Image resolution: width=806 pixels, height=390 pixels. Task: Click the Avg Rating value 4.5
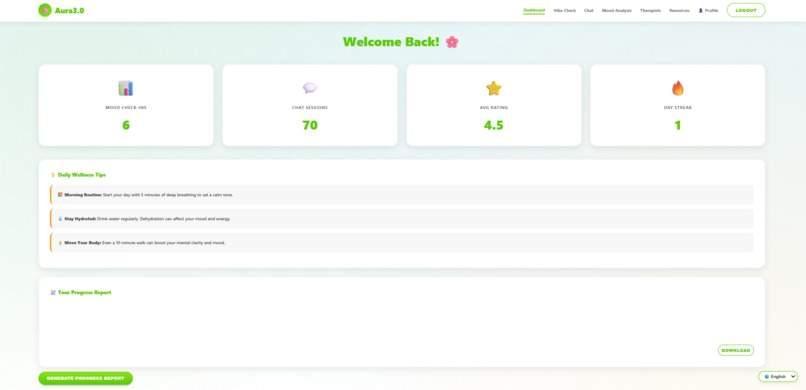pyautogui.click(x=493, y=125)
